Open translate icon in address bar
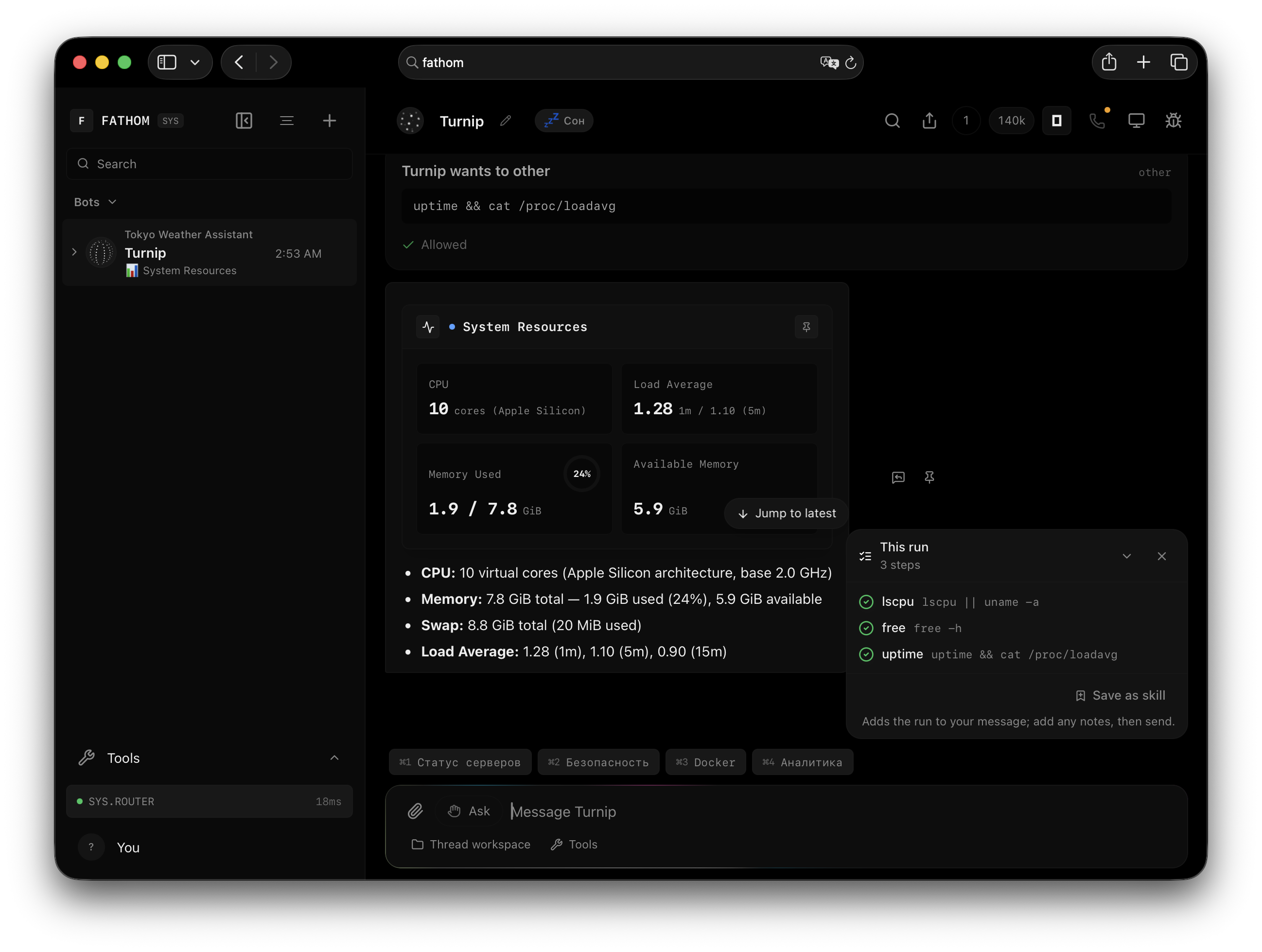Viewport: 1262px width, 952px height. click(x=829, y=62)
